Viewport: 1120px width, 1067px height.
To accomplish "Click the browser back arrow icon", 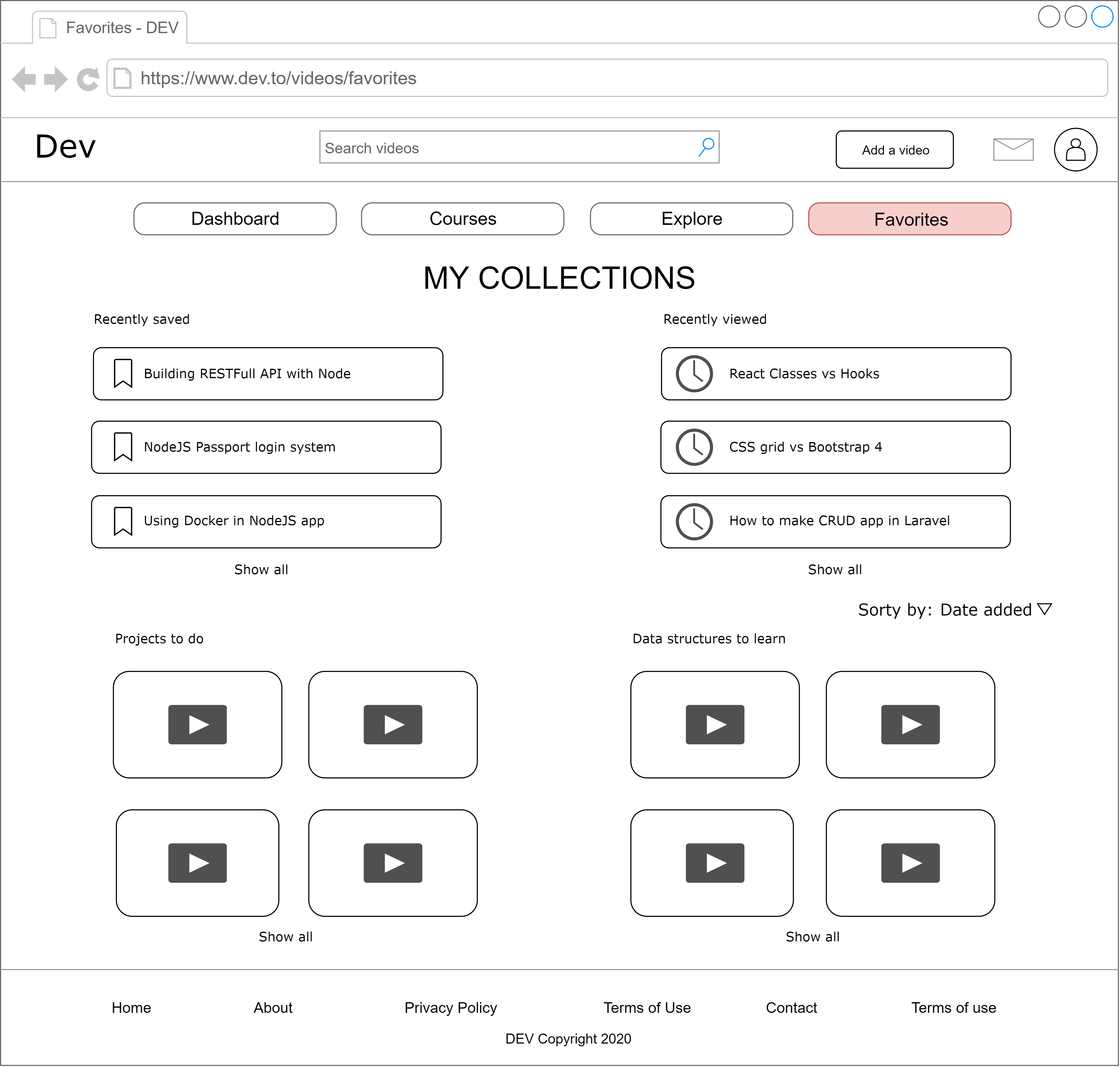I will [x=24, y=79].
